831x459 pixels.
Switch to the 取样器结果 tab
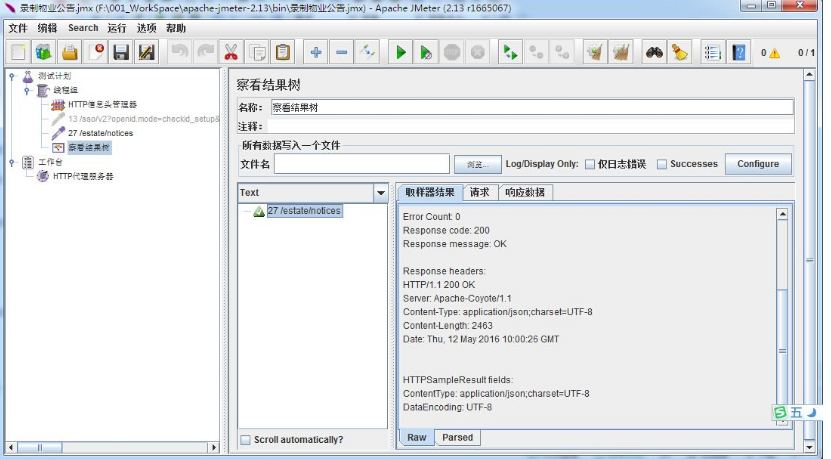[430, 192]
